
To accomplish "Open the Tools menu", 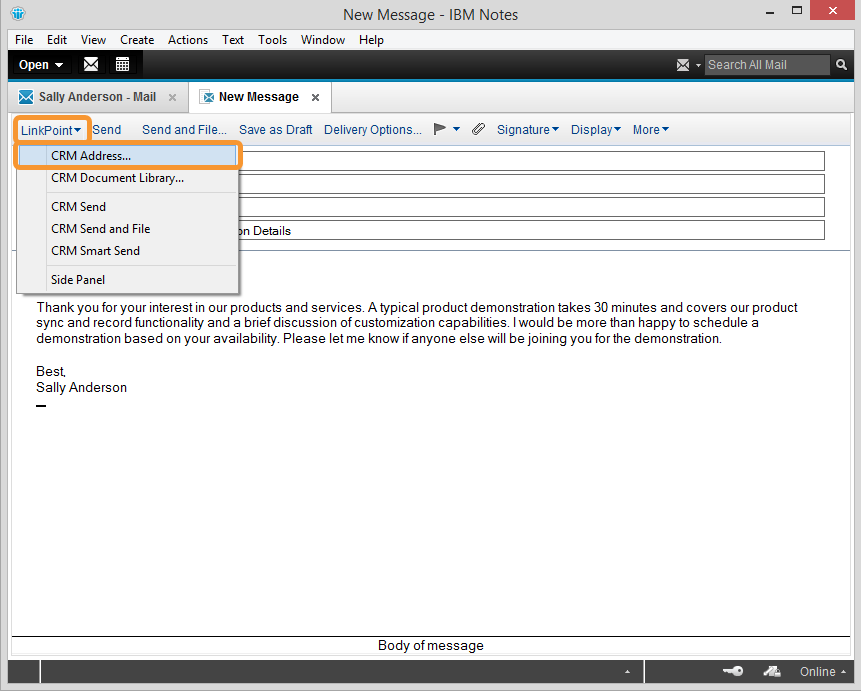I will (x=272, y=40).
